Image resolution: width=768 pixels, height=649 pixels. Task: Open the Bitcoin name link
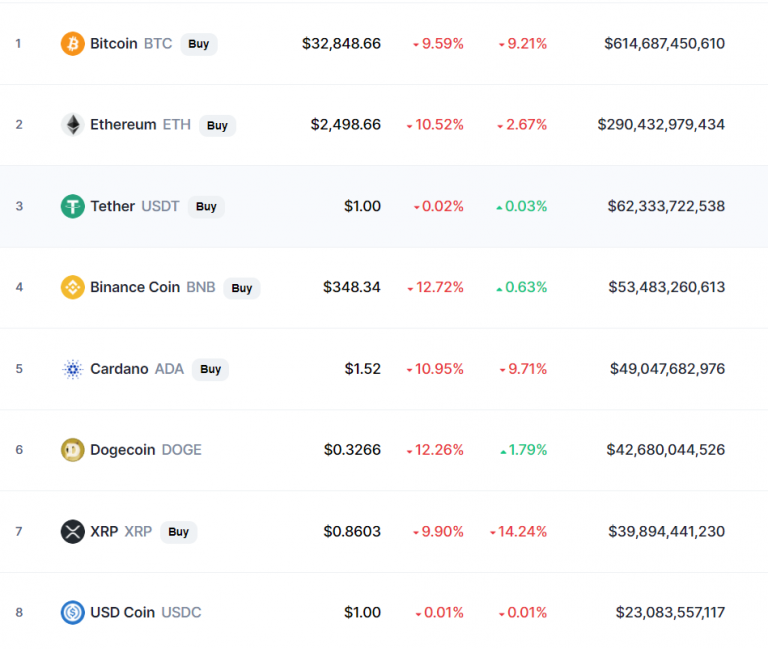114,44
